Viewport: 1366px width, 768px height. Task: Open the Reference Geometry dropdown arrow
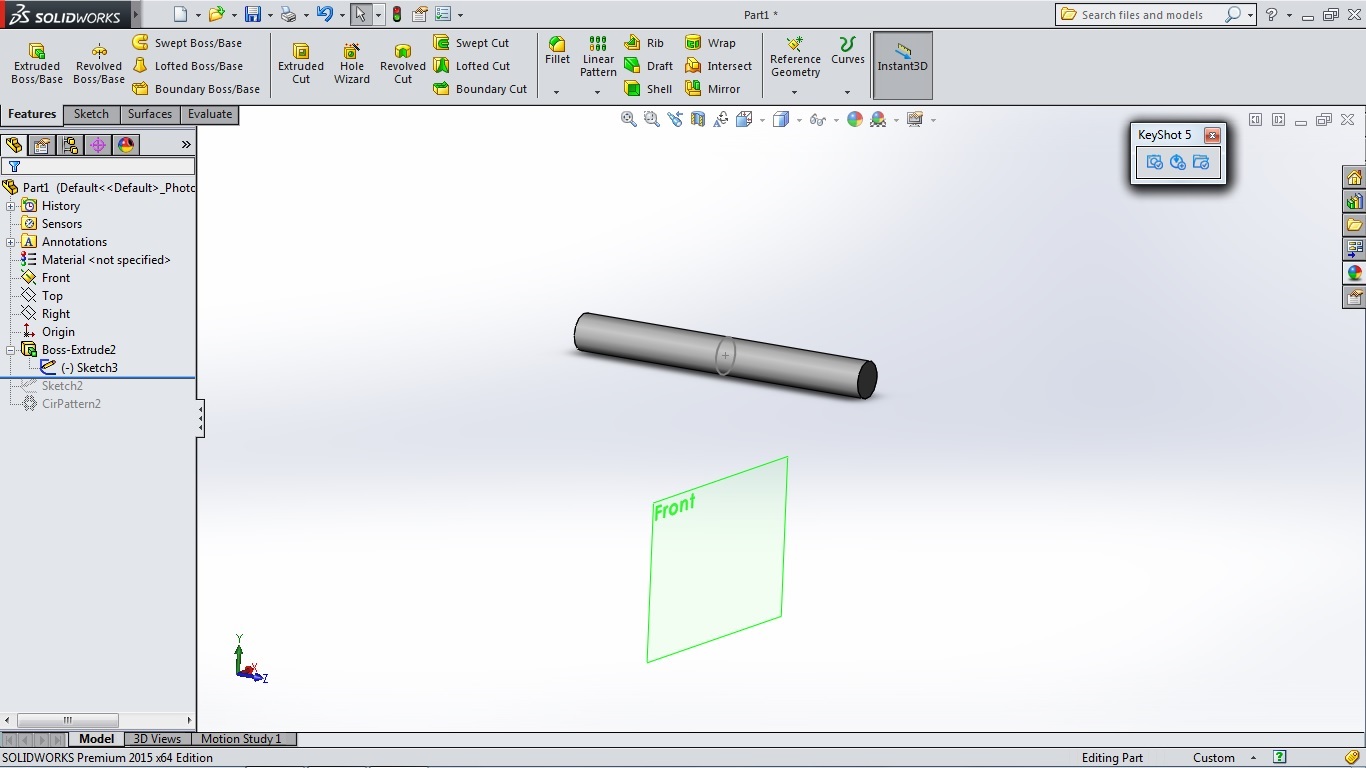pyautogui.click(x=795, y=92)
